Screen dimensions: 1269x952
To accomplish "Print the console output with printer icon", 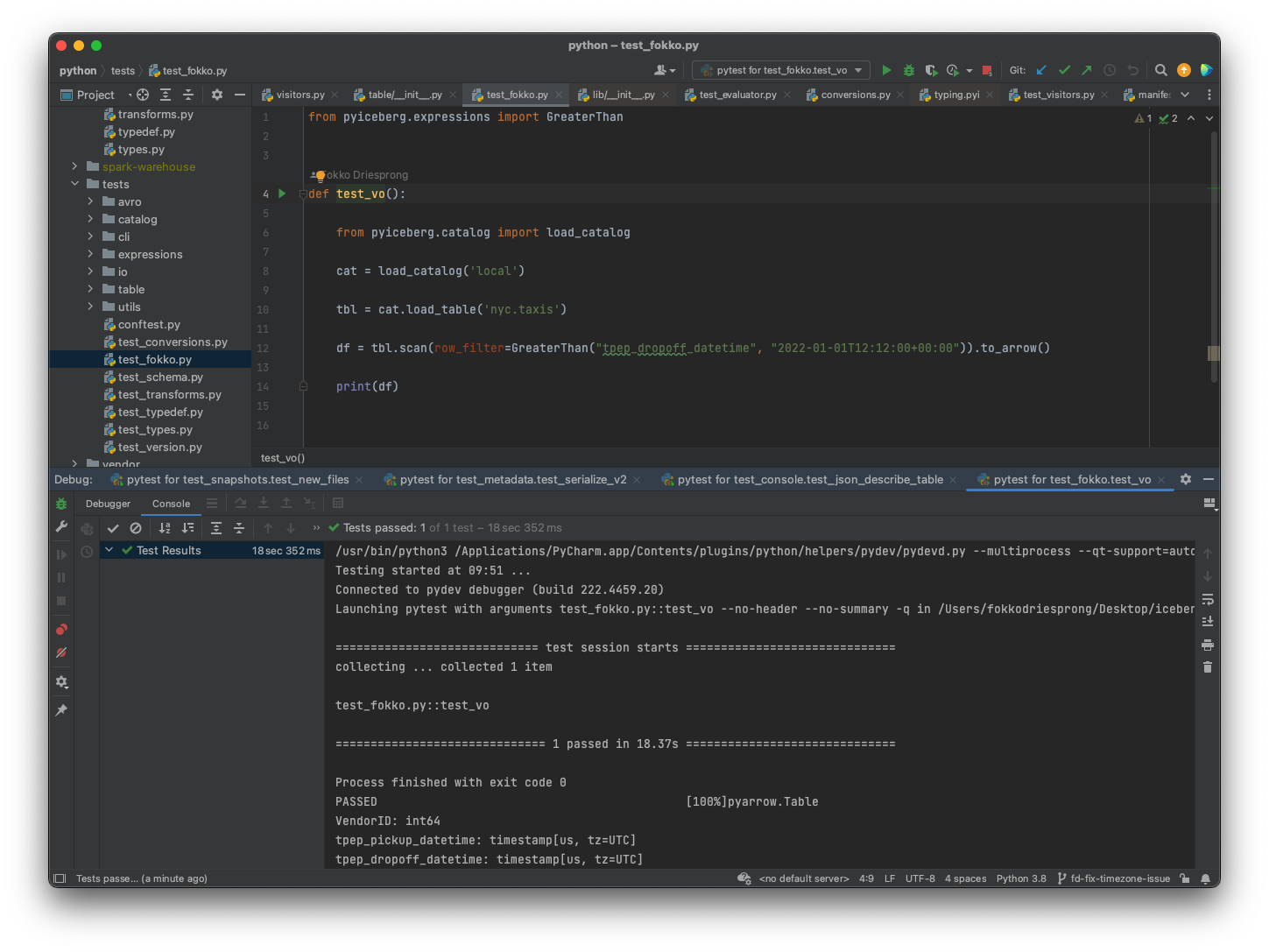I will pyautogui.click(x=1208, y=645).
